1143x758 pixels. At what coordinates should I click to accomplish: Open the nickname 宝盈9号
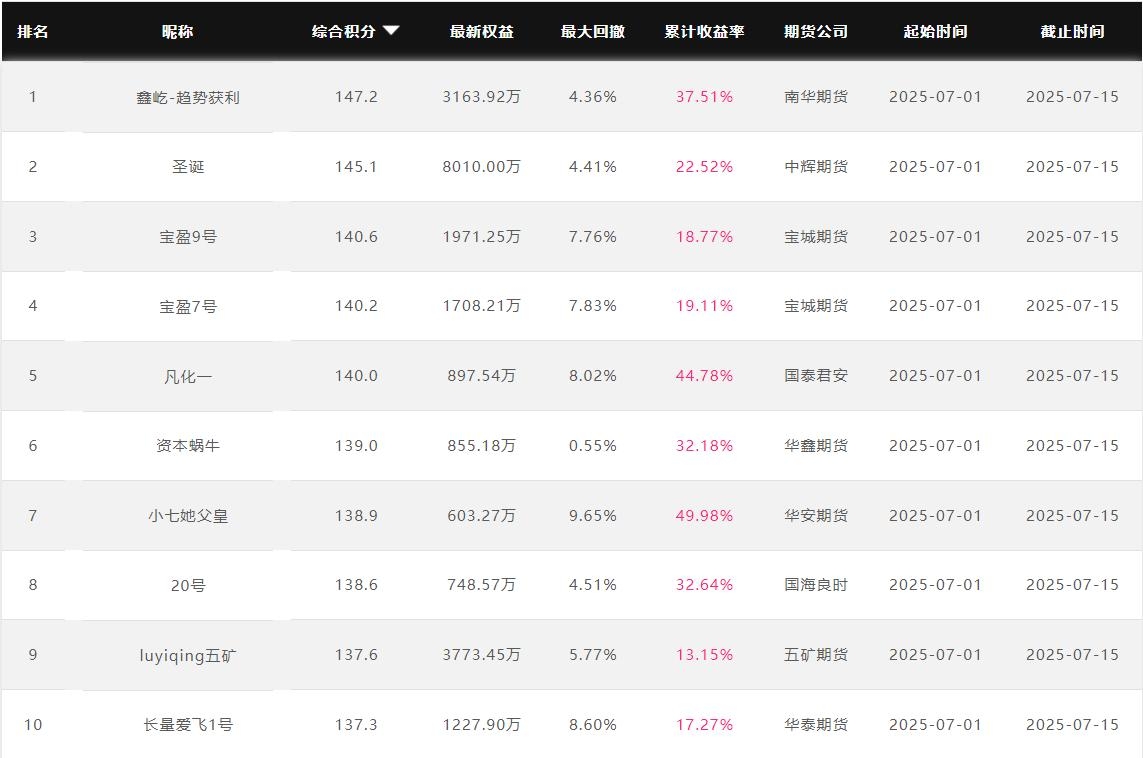point(188,237)
